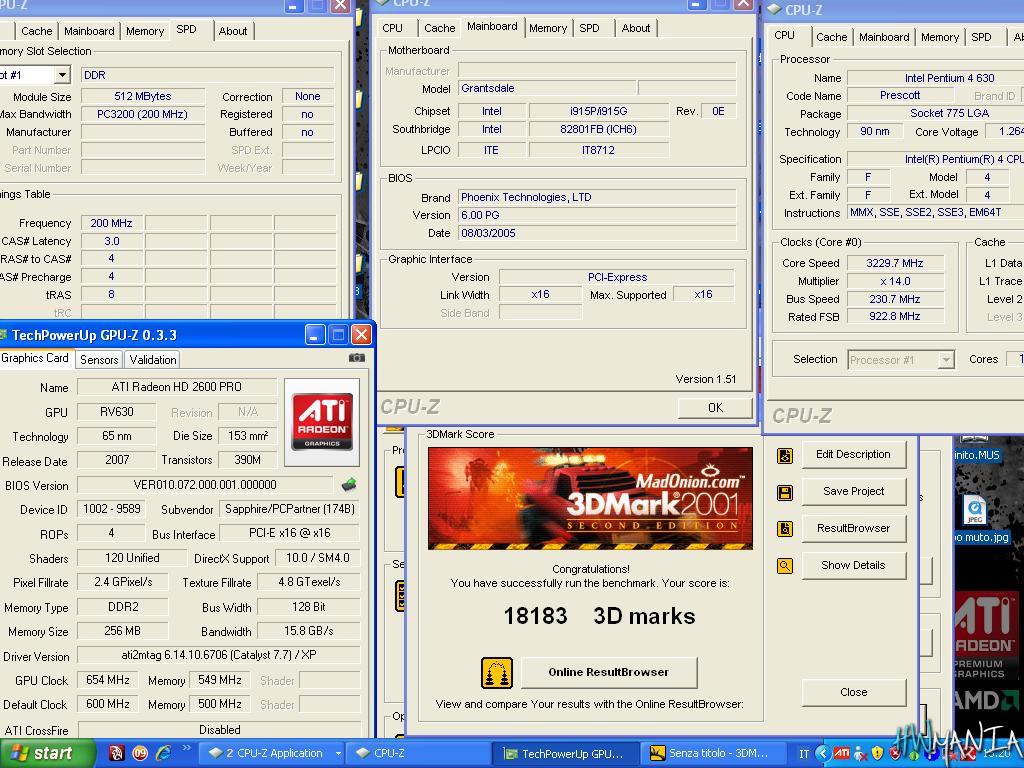This screenshot has height=768, width=1024.
Task: Open CPU tab in middle CPU-Z window
Action: pos(392,28)
